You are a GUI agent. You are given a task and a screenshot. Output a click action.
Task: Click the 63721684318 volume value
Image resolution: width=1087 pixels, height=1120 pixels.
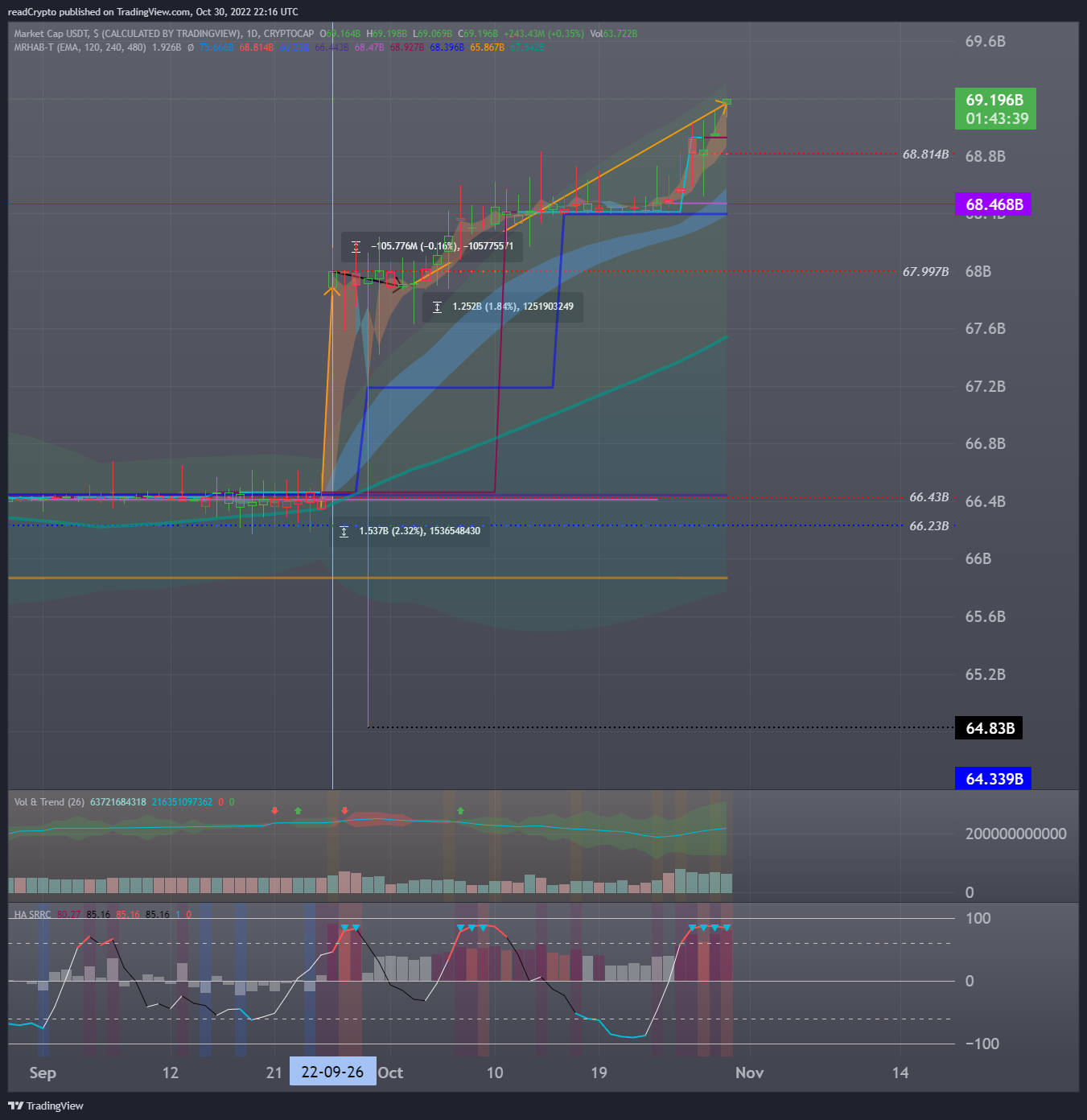(118, 802)
